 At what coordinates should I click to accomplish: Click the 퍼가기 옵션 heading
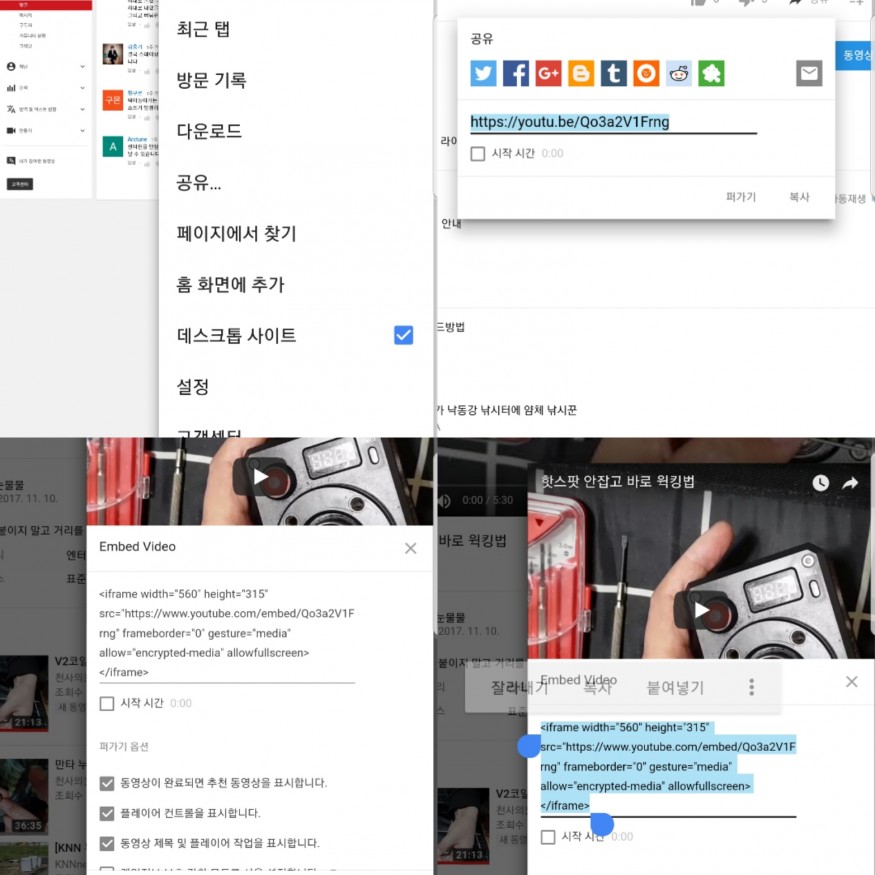pyautogui.click(x=124, y=747)
